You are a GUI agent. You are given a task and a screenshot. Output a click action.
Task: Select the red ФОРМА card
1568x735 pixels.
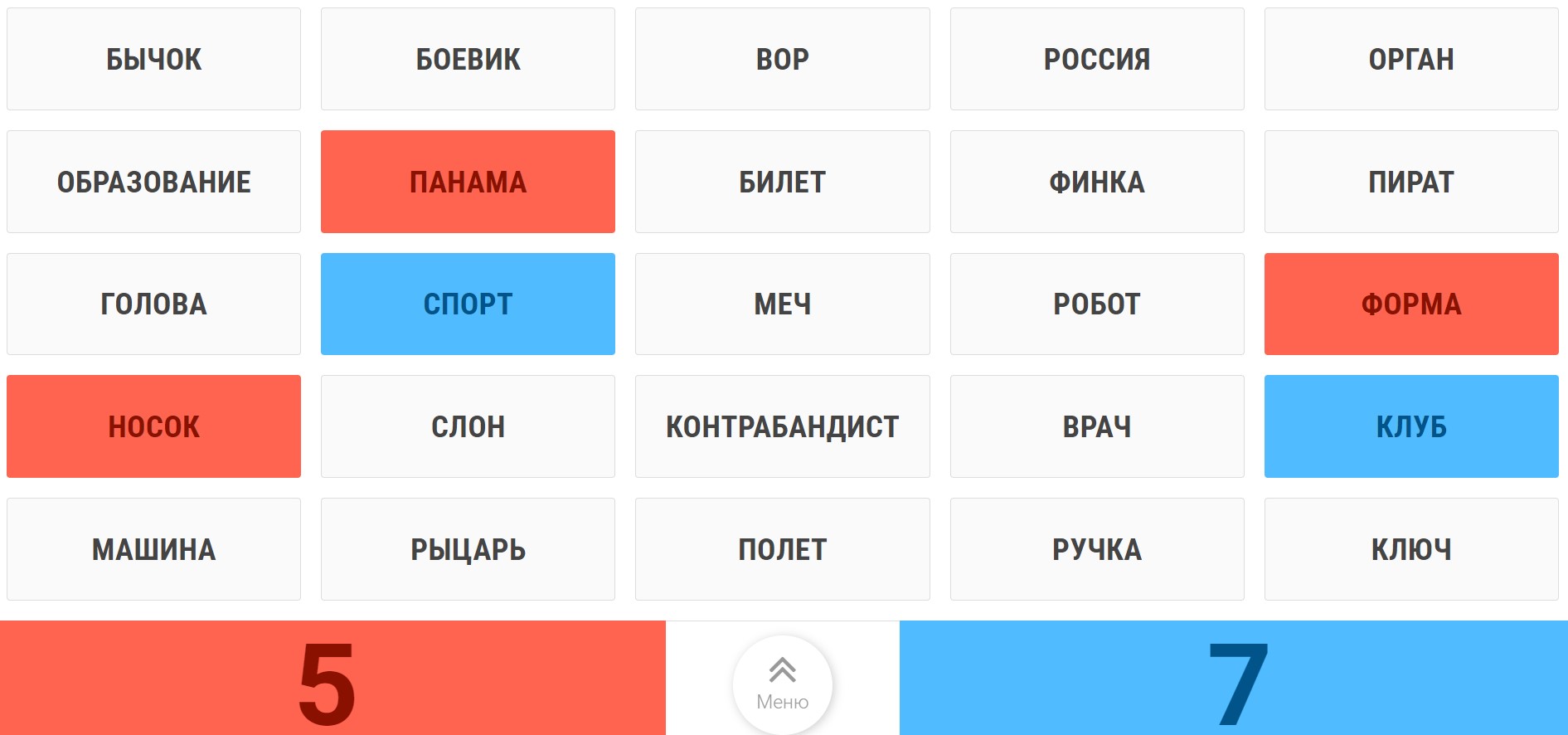(x=1410, y=304)
